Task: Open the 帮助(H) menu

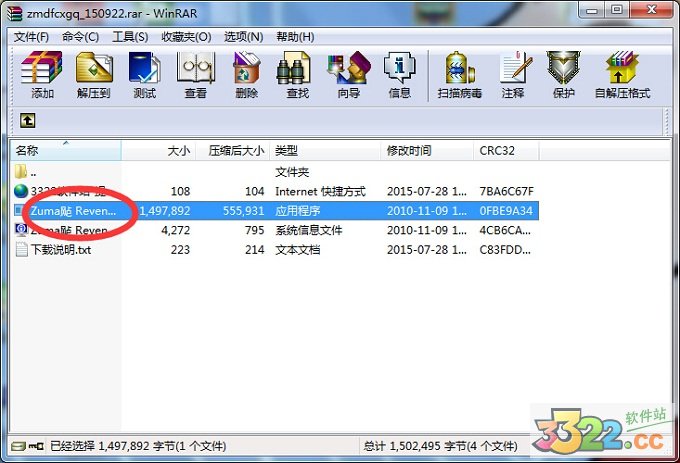Action: (295, 37)
